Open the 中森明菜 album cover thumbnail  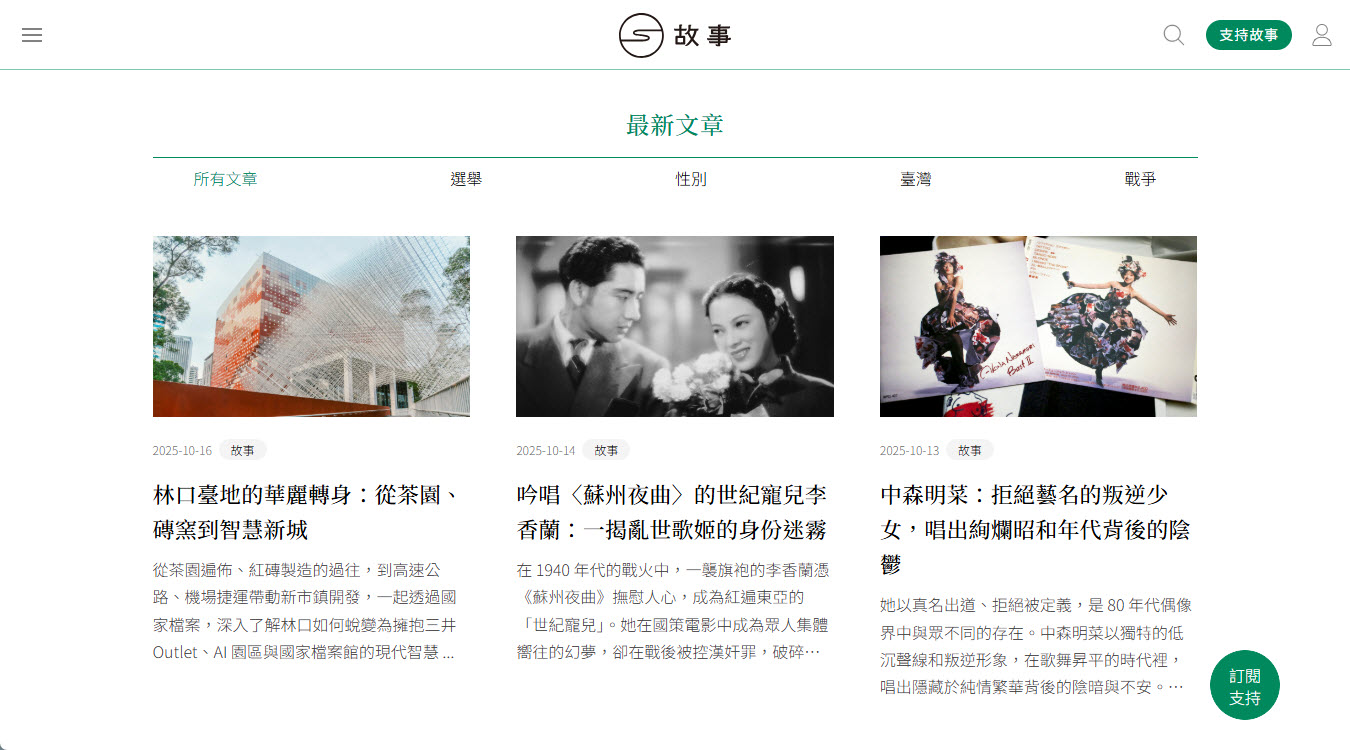[1038, 326]
